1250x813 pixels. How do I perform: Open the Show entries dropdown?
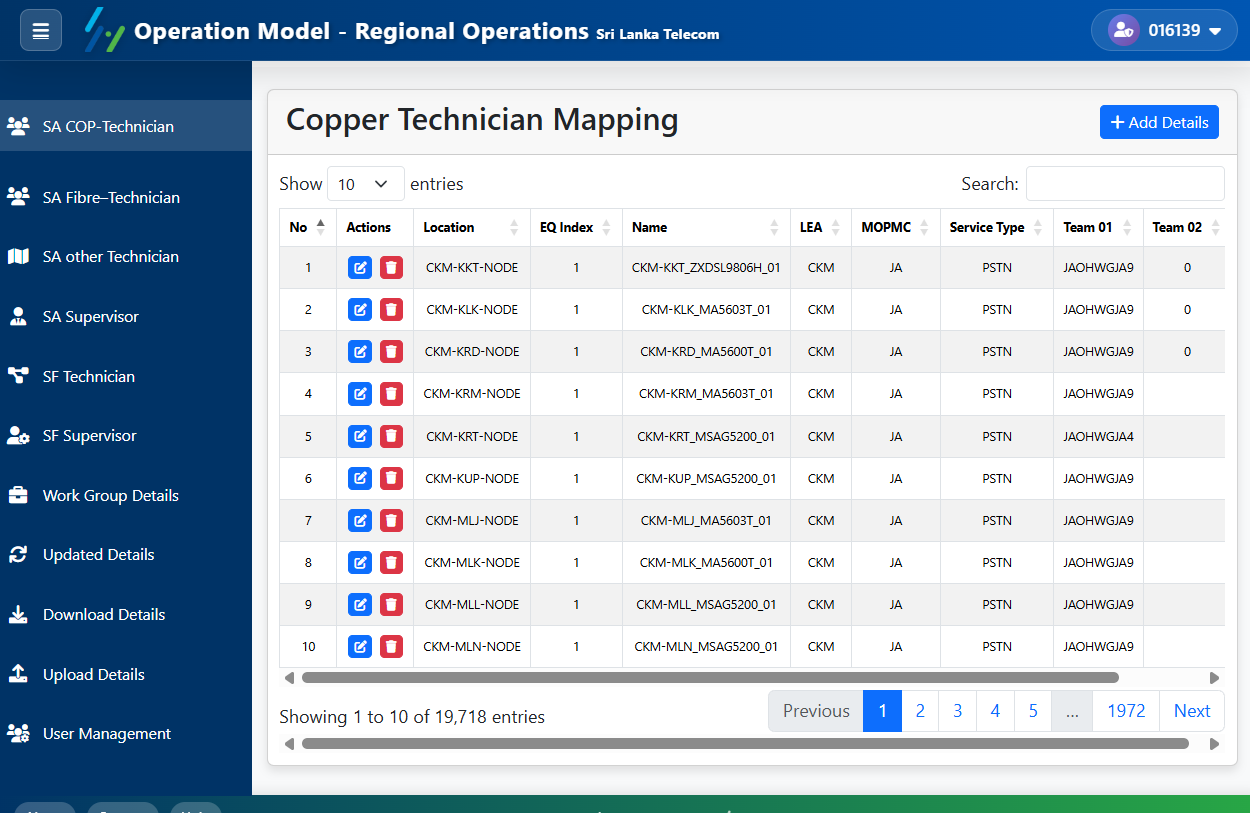365,183
